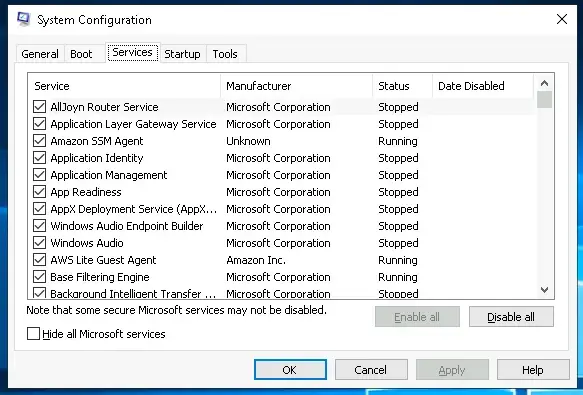This screenshot has width=583, height=395.
Task: Confirm with the OK button
Action: [290, 370]
